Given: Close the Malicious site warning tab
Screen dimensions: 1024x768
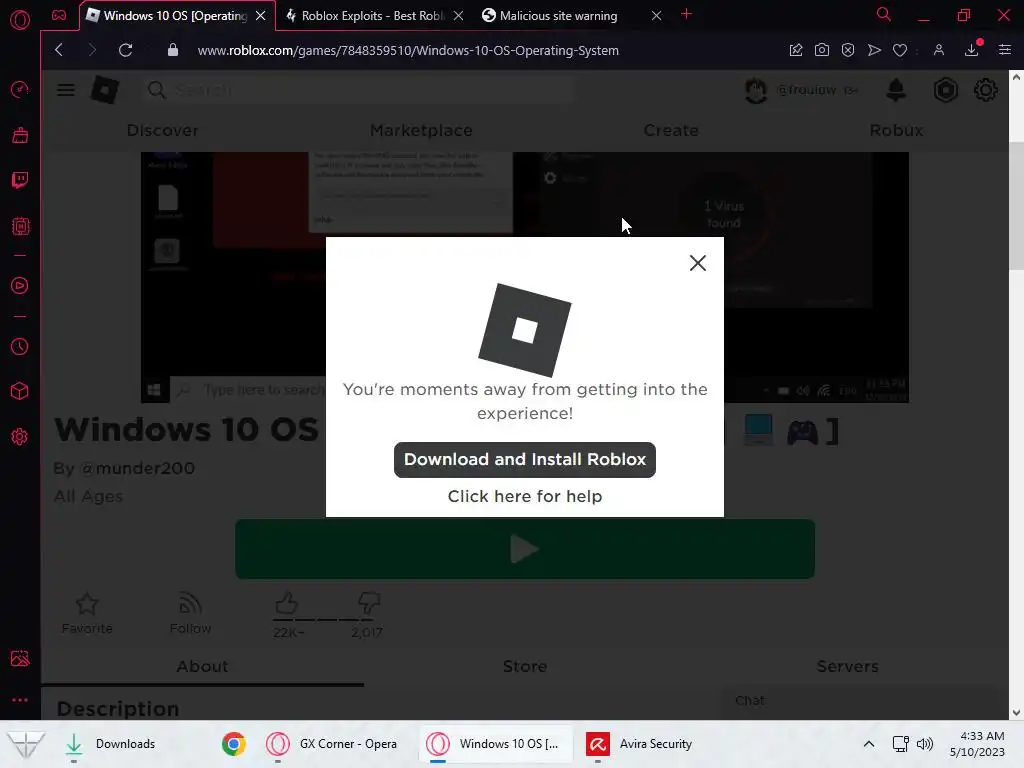Looking at the screenshot, I should [x=656, y=16].
